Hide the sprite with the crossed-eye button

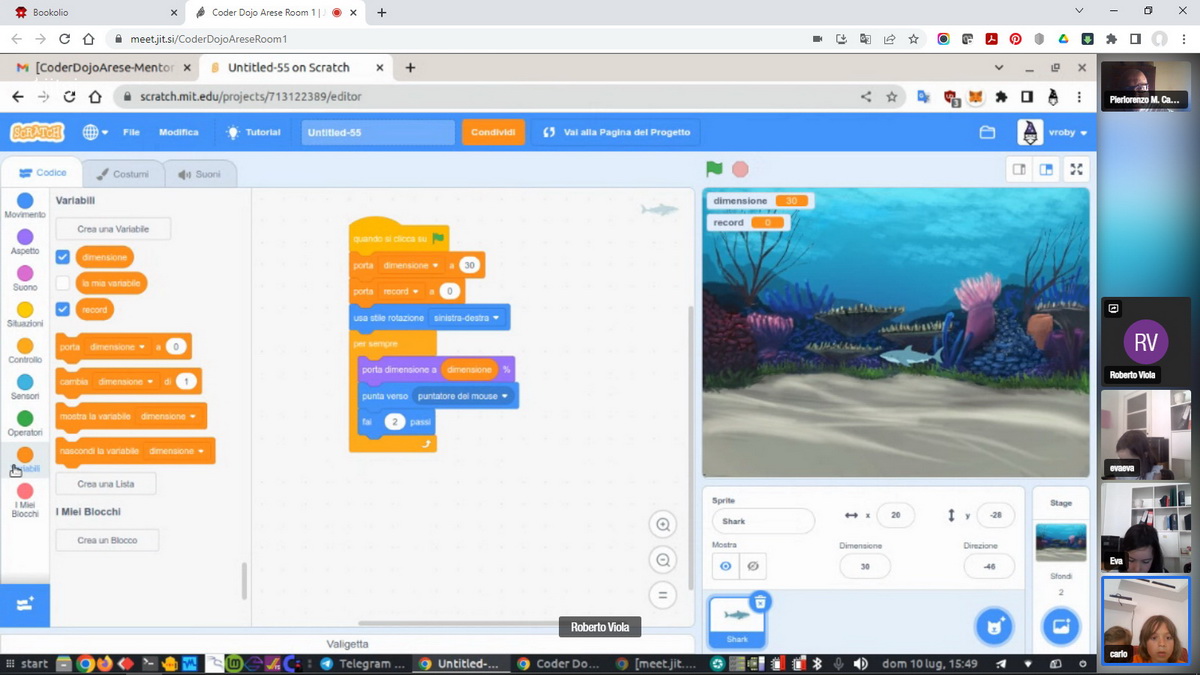coord(753,566)
